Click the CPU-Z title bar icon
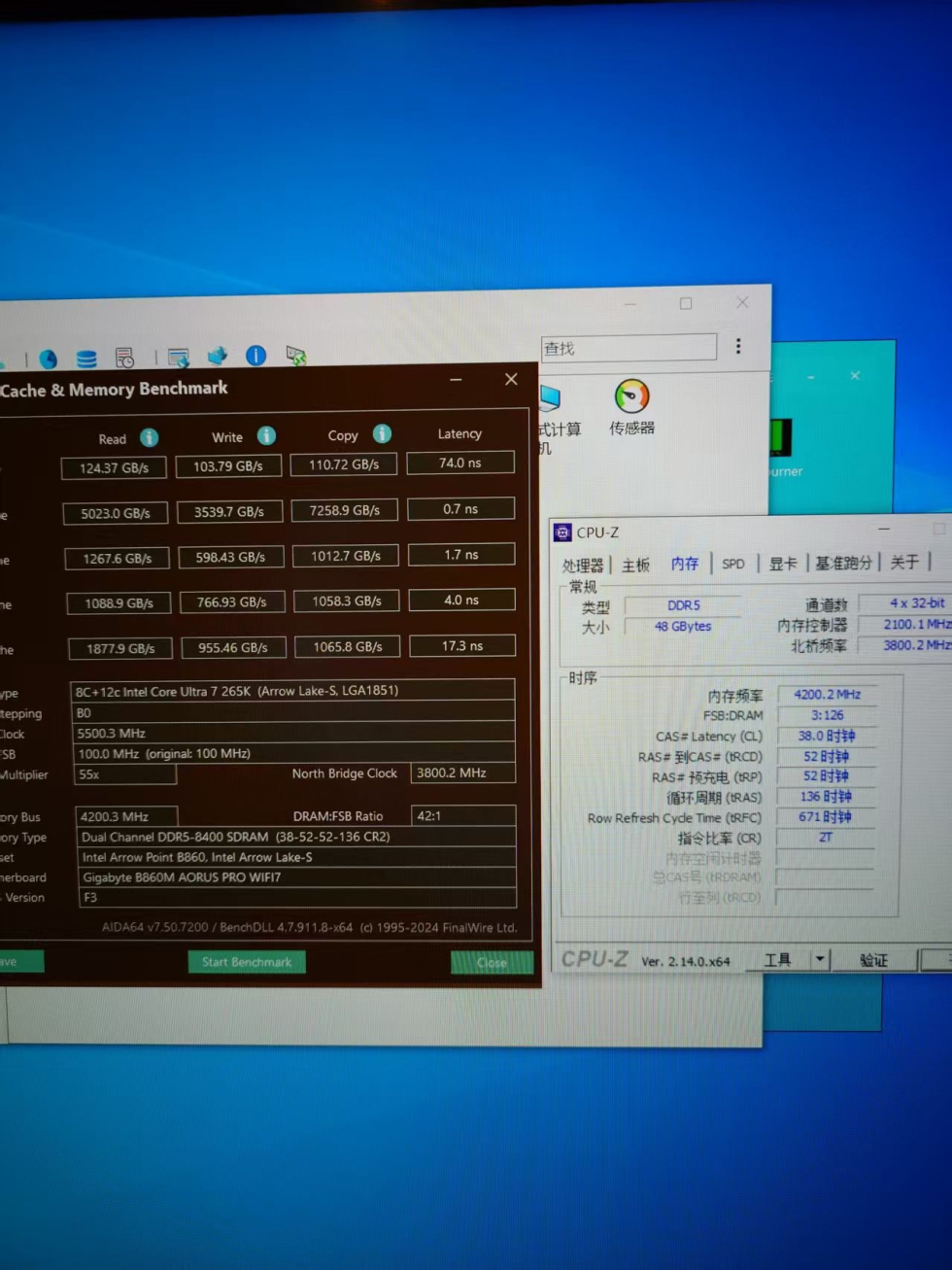Screen dimensions: 952x1270 [x=562, y=532]
